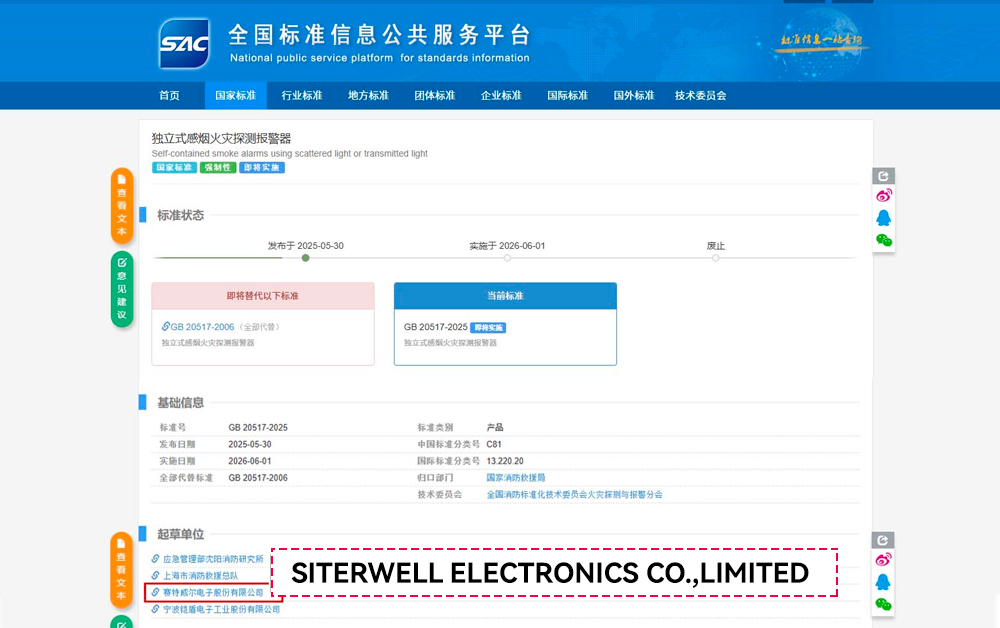Click the 即将实施 tag under the title

click(x=261, y=168)
